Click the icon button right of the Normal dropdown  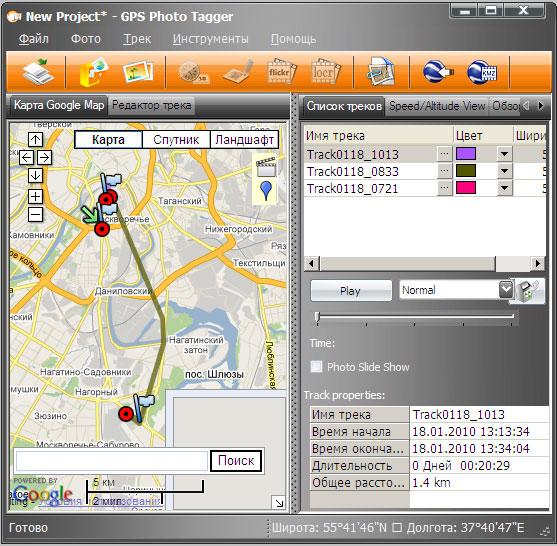click(x=527, y=291)
